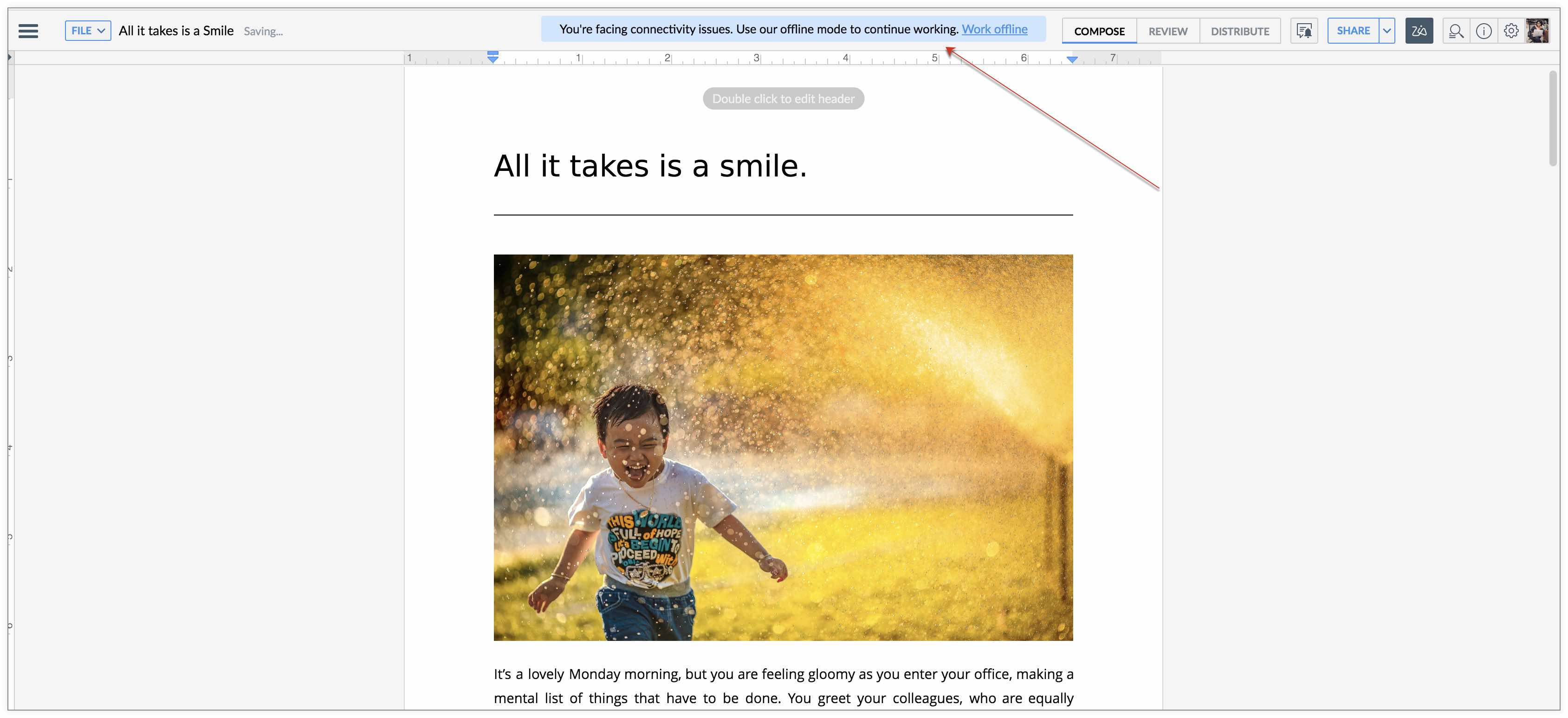Launch the Zia writing assistant

coord(1419,31)
